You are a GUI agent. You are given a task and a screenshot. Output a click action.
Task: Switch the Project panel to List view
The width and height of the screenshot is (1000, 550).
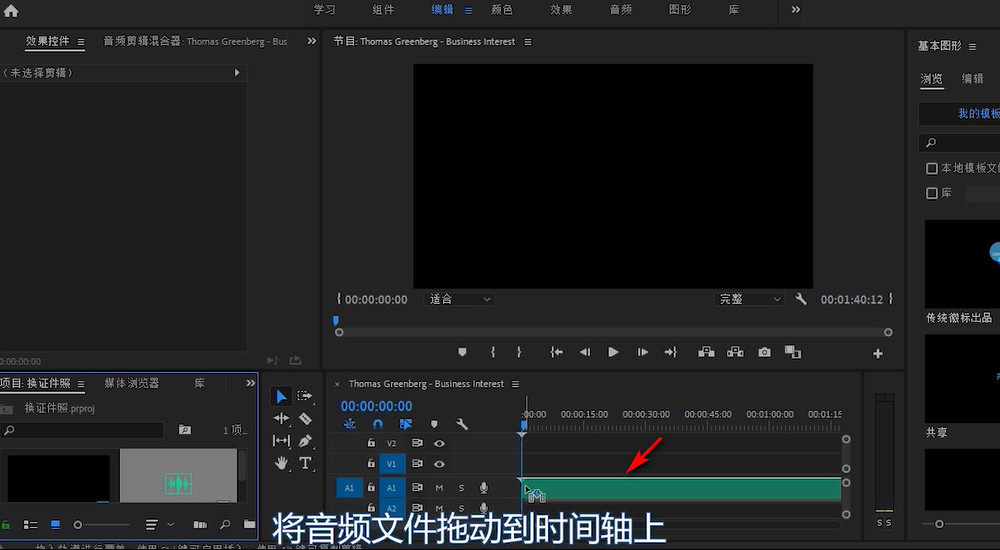(30, 524)
